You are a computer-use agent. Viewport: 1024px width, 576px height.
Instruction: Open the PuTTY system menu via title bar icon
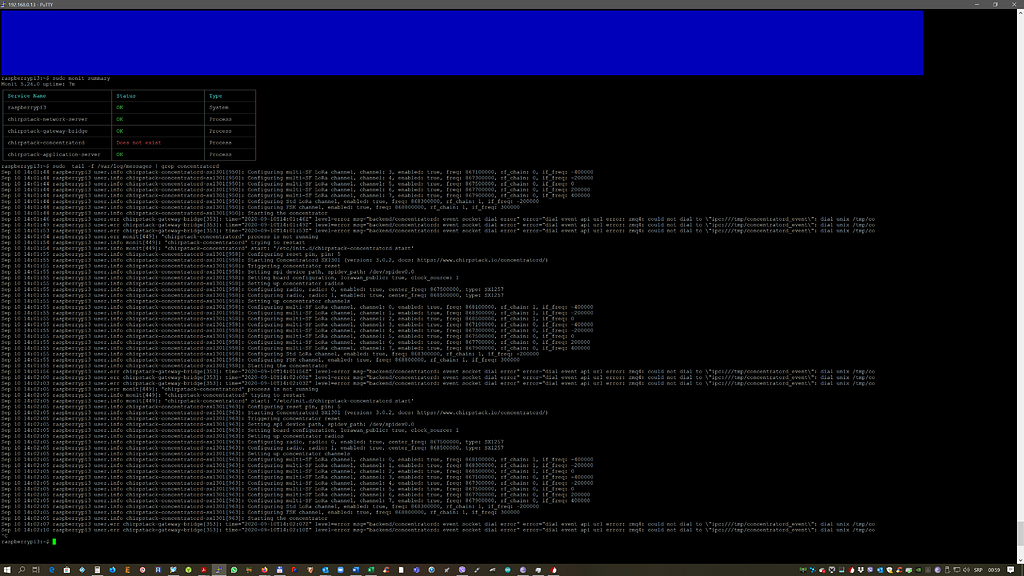[4, 4]
